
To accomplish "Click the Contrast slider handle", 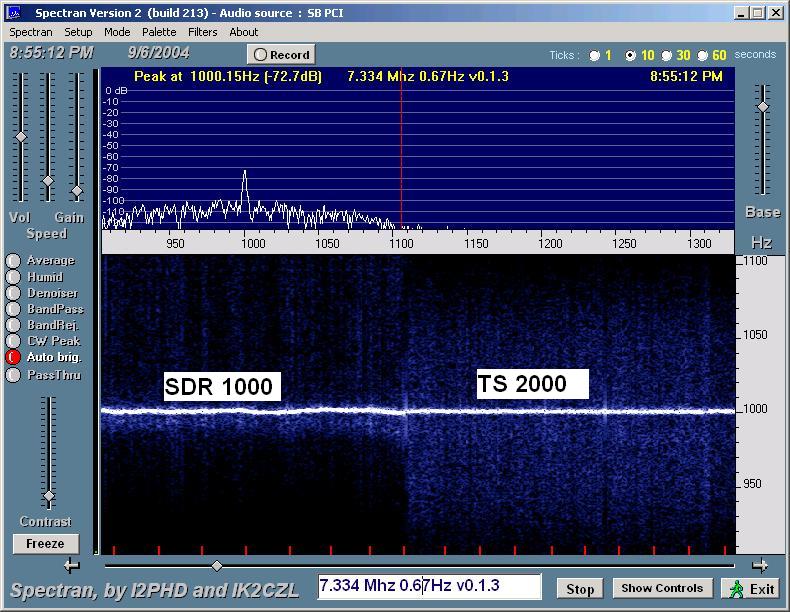I will pyautogui.click(x=48, y=496).
